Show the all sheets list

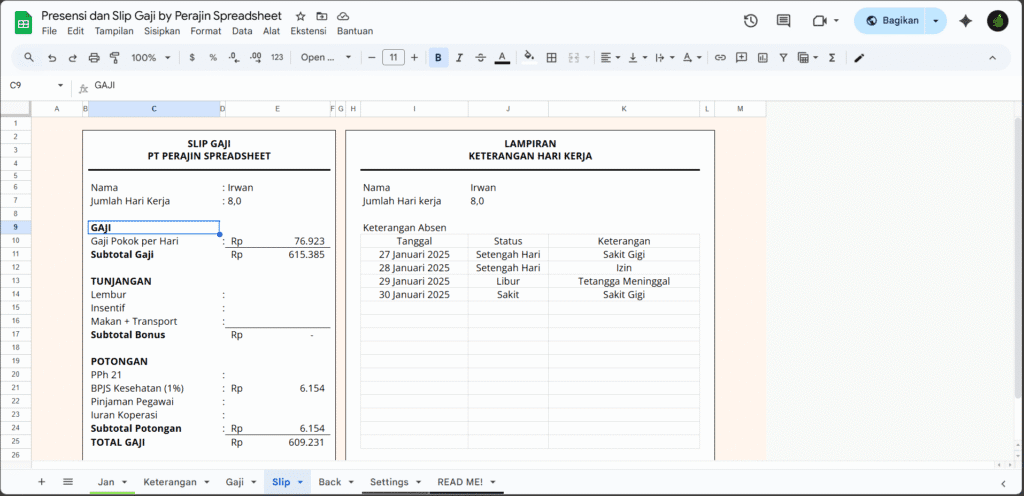(68, 482)
